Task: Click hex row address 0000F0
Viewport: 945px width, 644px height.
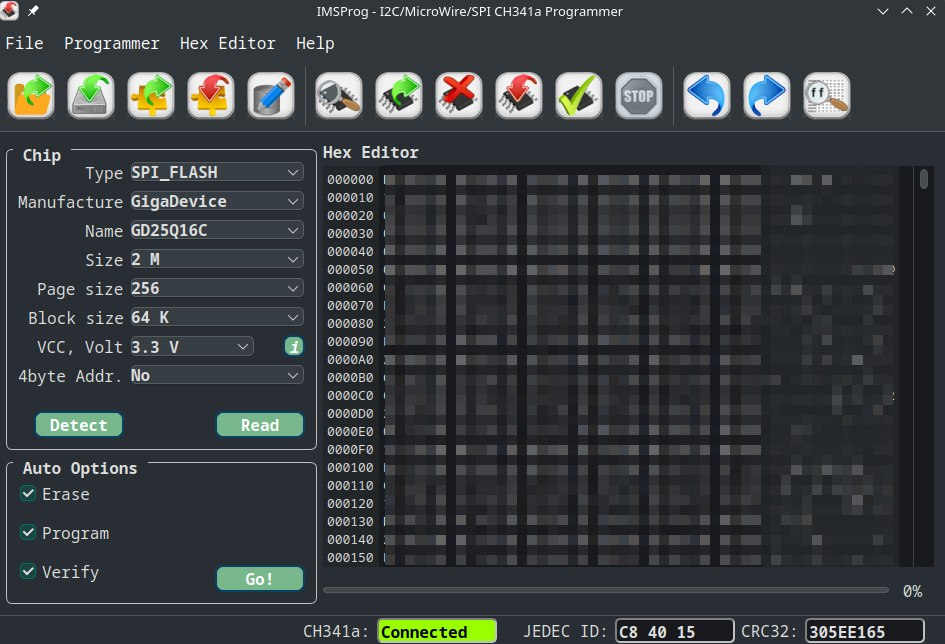Action: (350, 450)
